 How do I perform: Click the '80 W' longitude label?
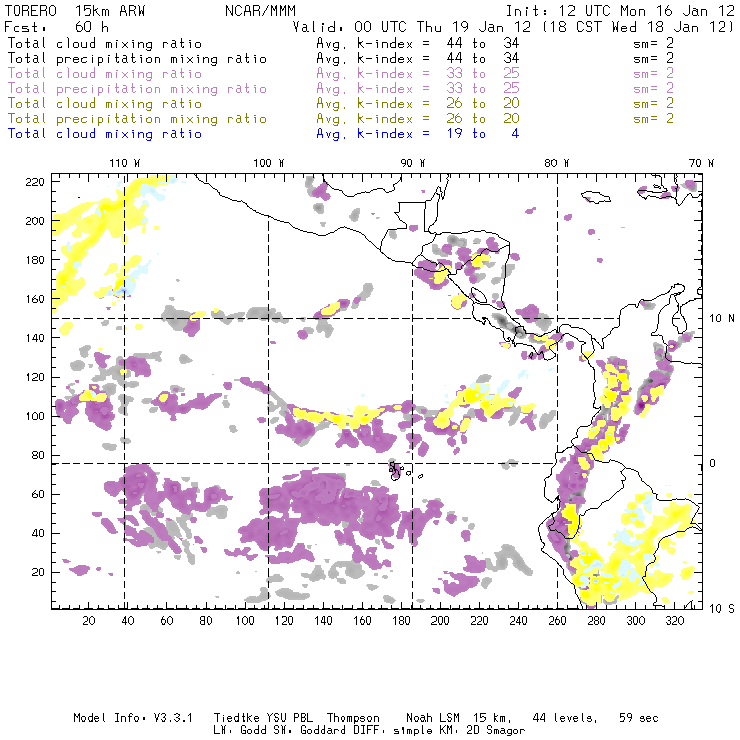point(556,163)
